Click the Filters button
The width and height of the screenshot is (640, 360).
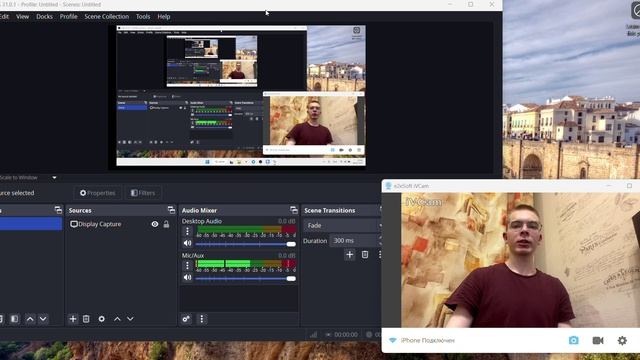[x=143, y=193]
